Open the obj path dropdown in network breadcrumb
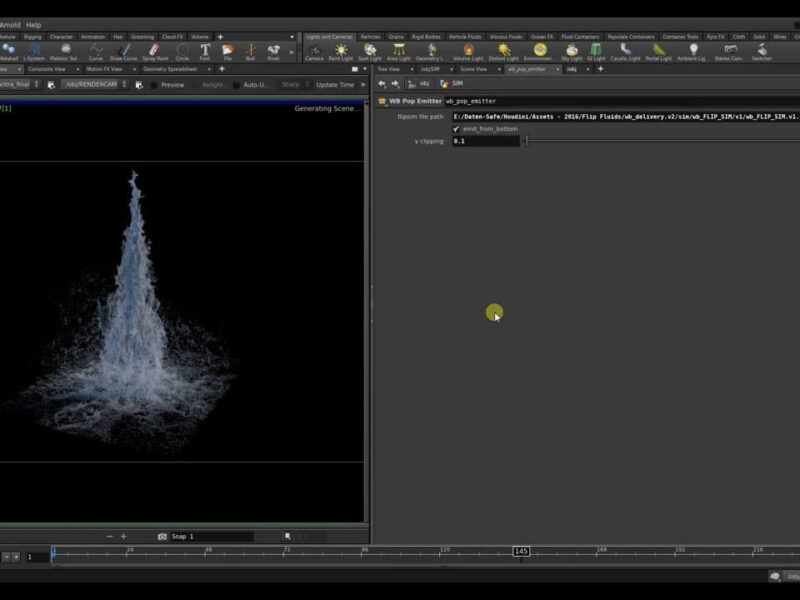This screenshot has width=800, height=600. click(x=422, y=84)
